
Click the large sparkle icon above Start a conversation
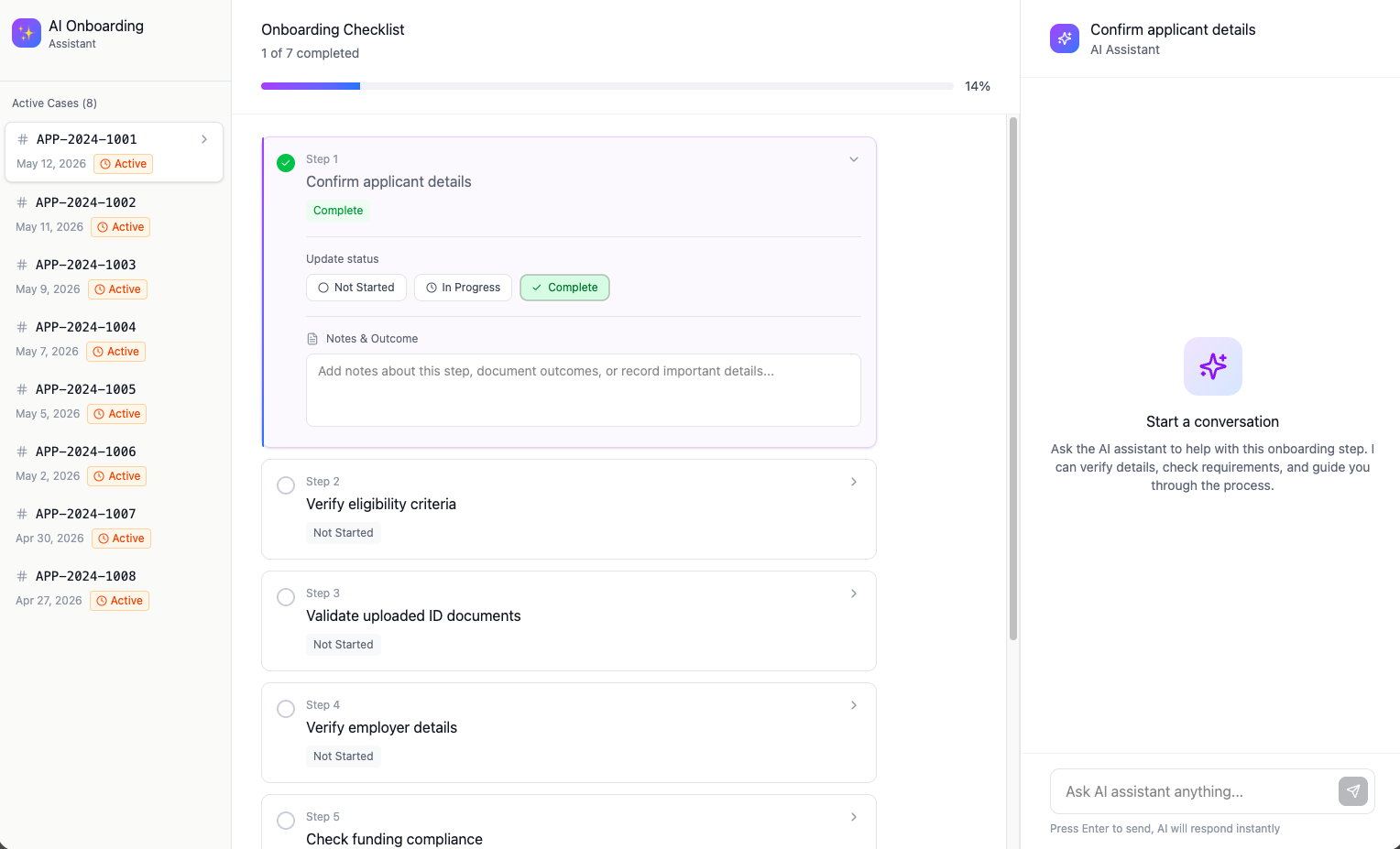[1213, 366]
